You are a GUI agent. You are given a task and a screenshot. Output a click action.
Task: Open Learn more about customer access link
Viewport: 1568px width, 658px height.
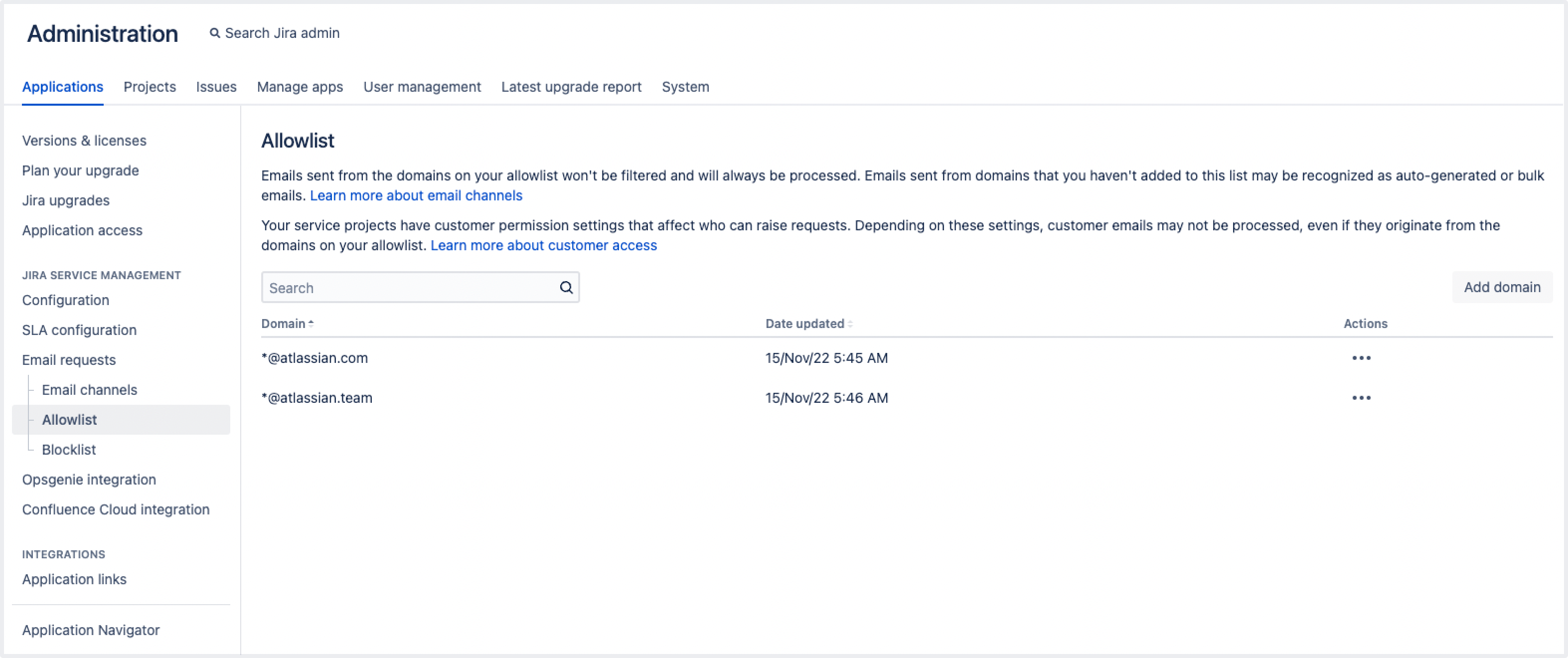coord(543,245)
